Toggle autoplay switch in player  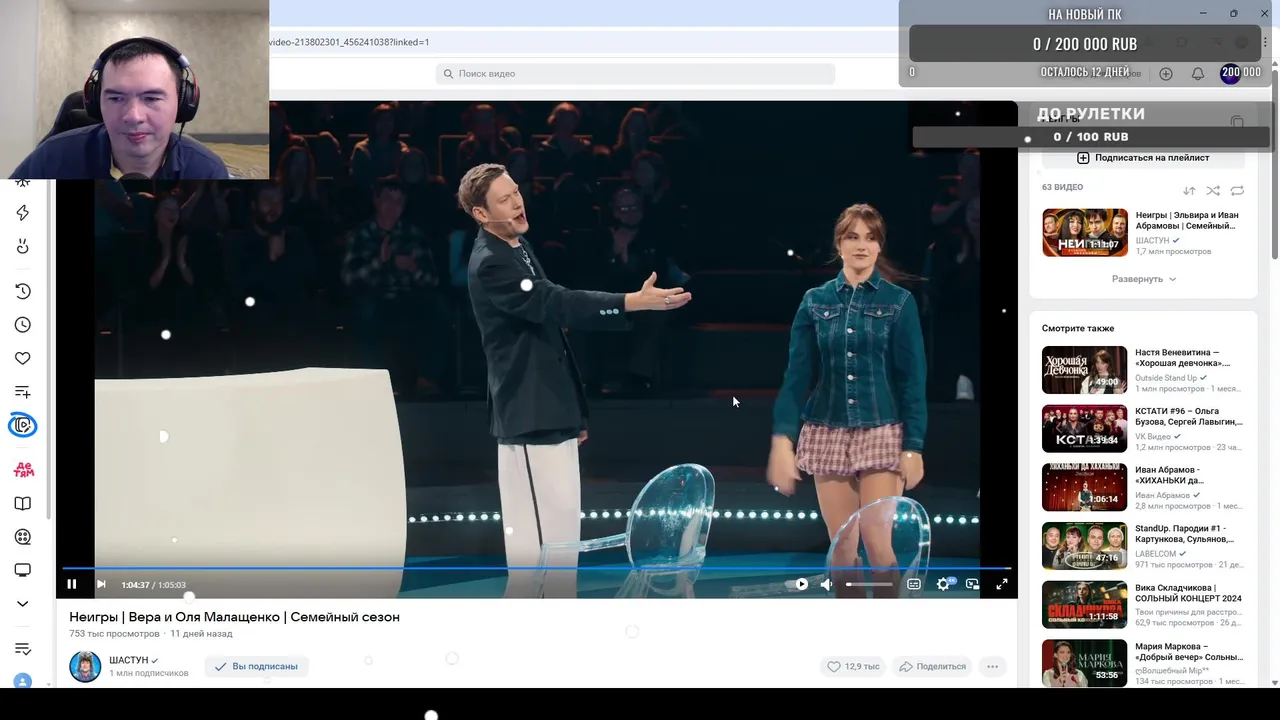pyautogui.click(x=801, y=584)
